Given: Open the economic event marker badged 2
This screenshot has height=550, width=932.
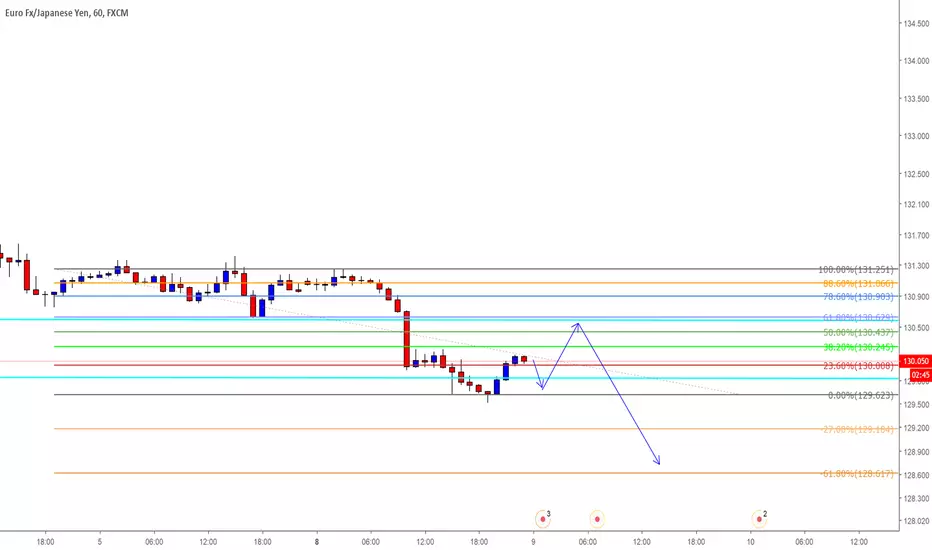Looking at the screenshot, I should tap(759, 519).
